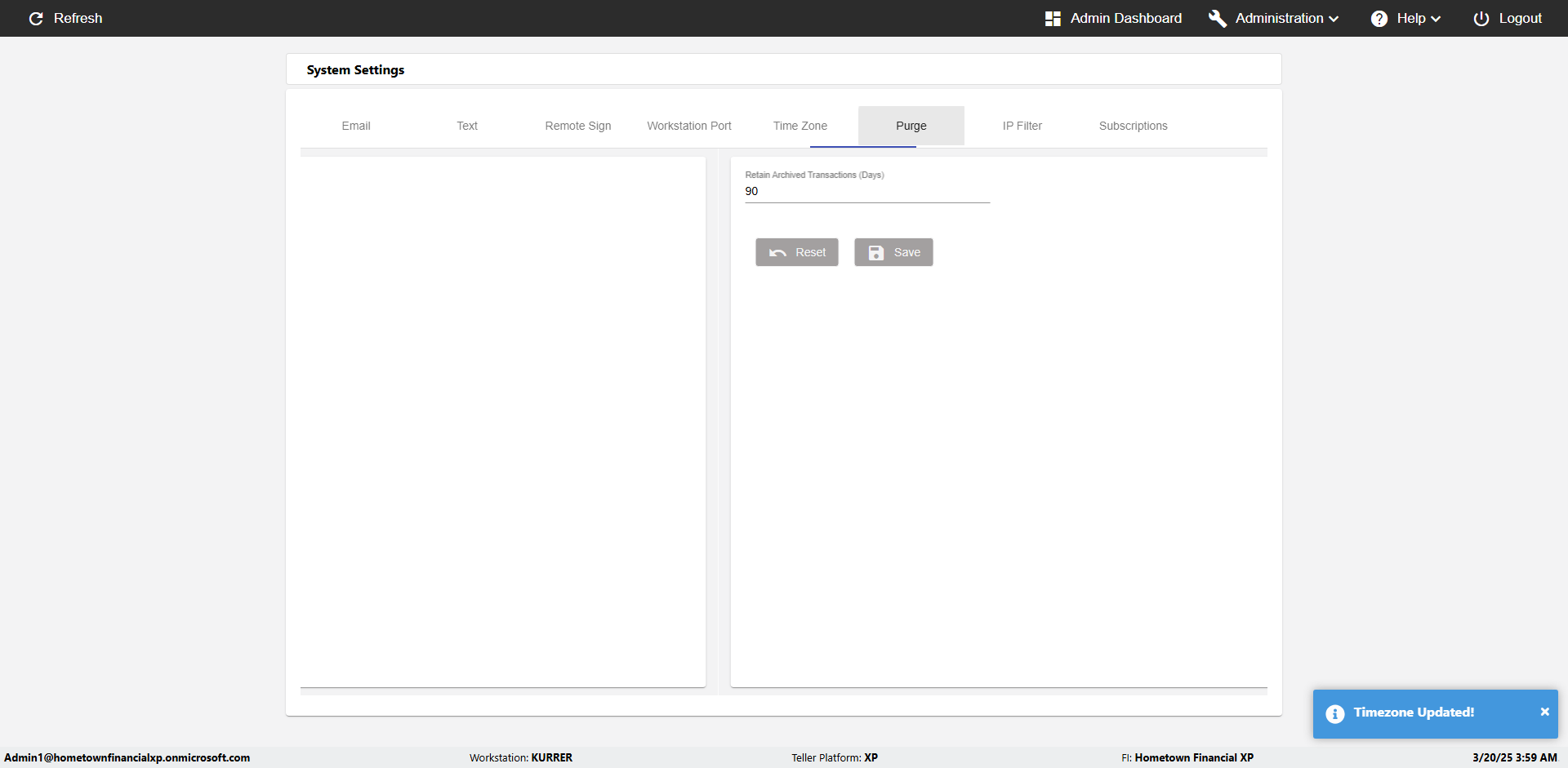Viewport: 1568px width, 768px height.
Task: Click the Admin1 email in status bar
Action: coord(127,757)
